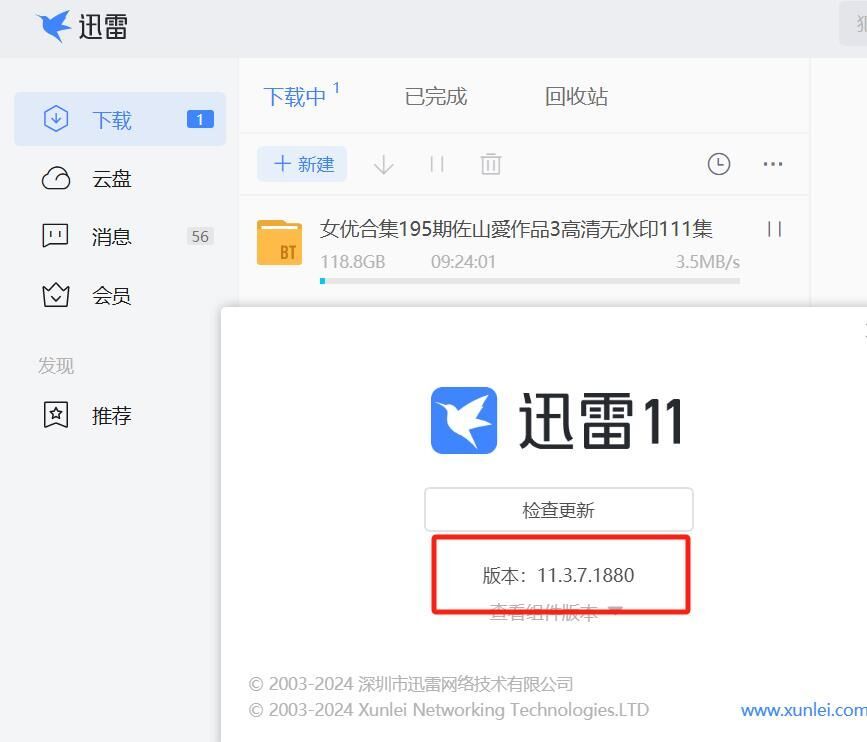Open the 下载 section in the sidebar

point(112,120)
